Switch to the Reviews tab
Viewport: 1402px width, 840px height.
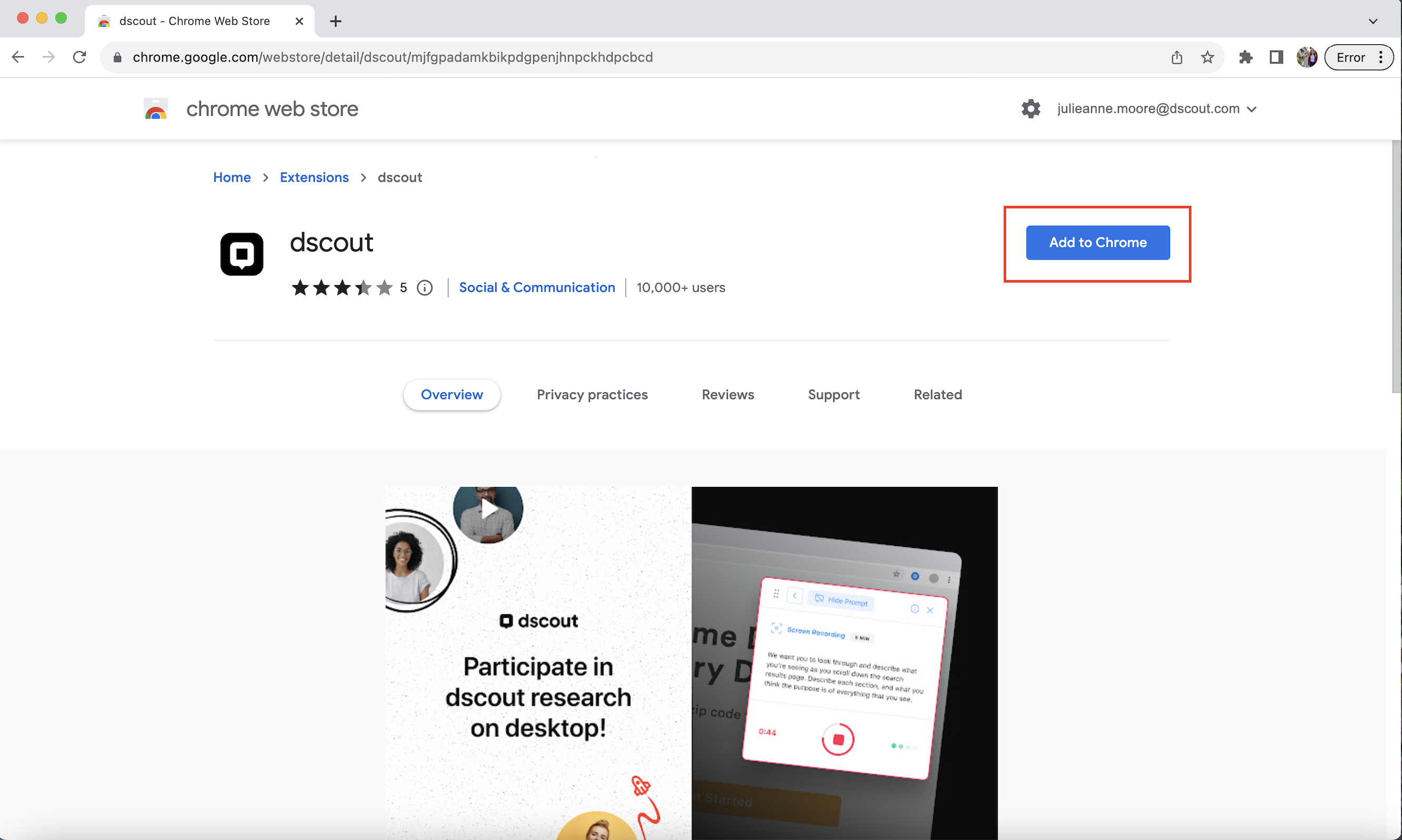[728, 395]
